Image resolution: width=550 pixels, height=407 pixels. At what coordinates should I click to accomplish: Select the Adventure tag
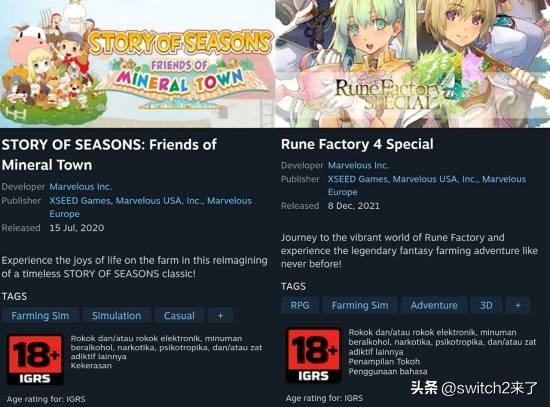click(x=434, y=305)
